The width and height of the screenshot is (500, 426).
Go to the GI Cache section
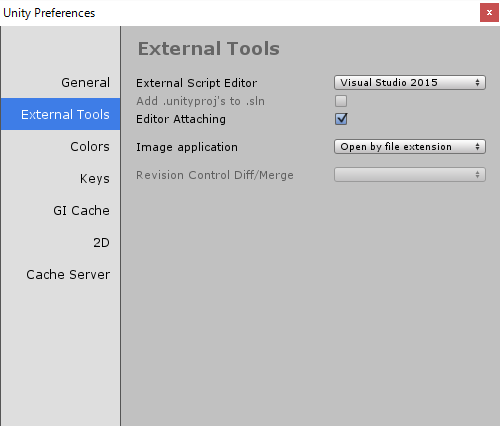[61, 210]
